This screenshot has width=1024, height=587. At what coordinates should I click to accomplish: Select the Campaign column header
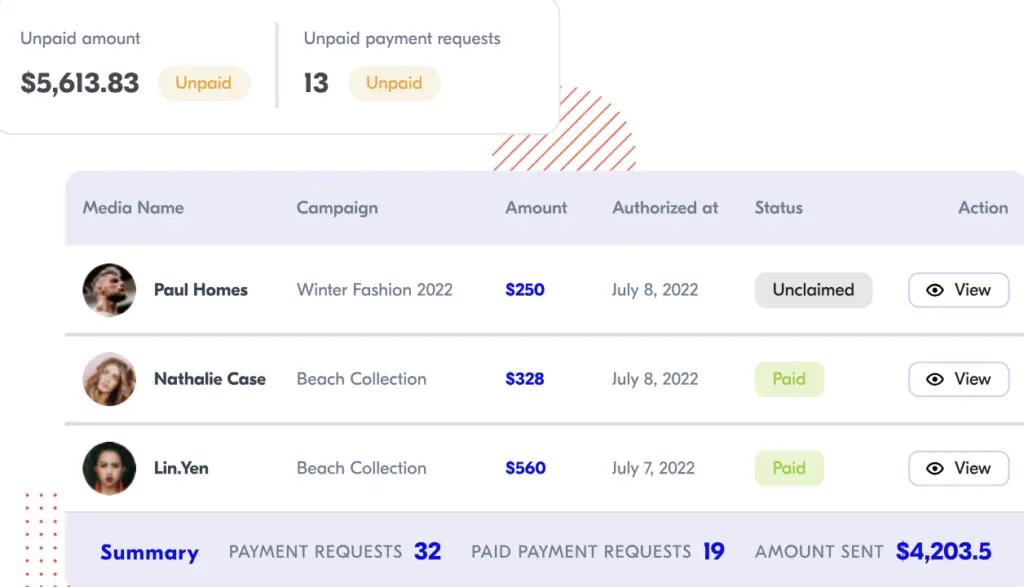pos(337,208)
